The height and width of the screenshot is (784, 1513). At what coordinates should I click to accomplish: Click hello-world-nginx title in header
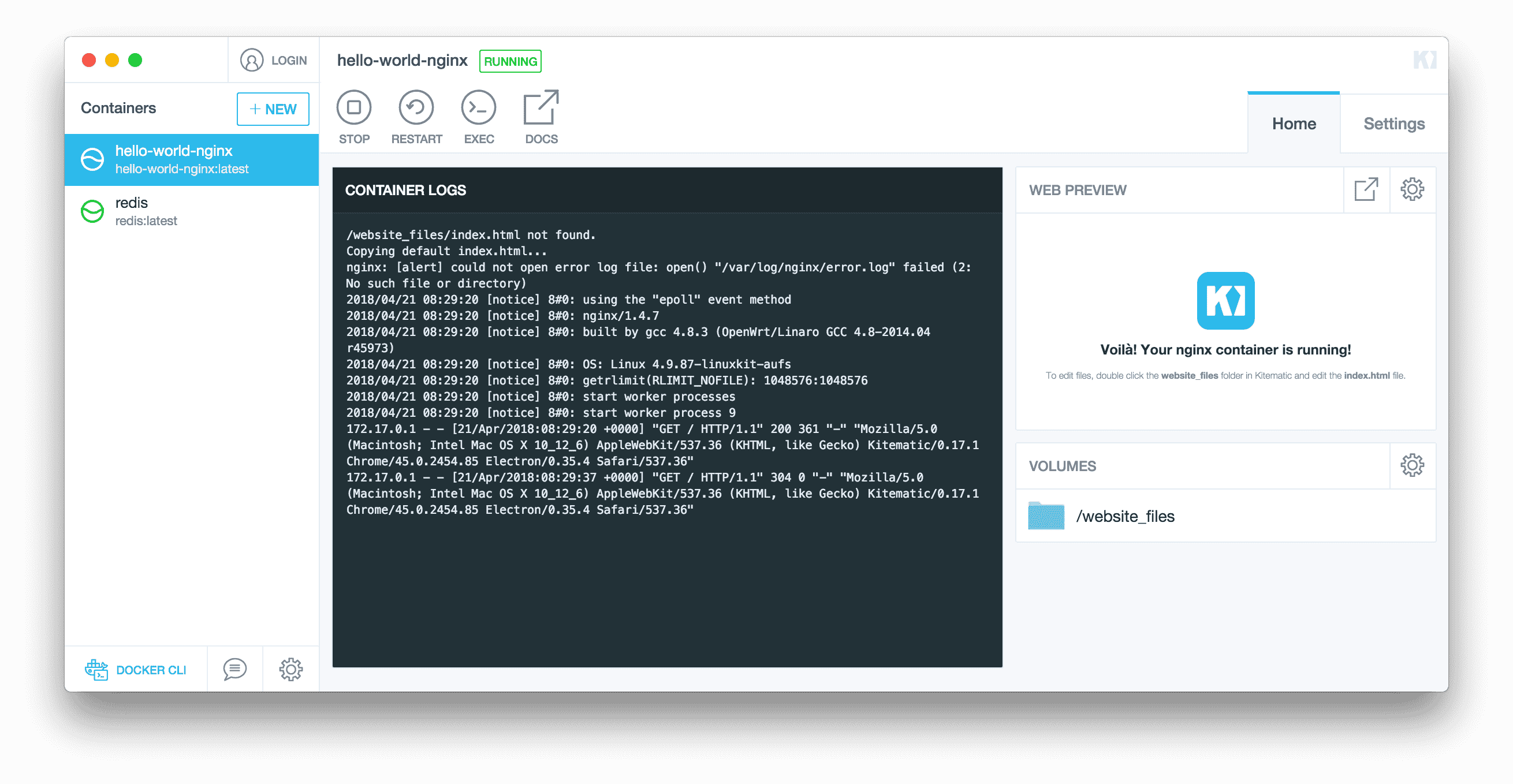[403, 61]
